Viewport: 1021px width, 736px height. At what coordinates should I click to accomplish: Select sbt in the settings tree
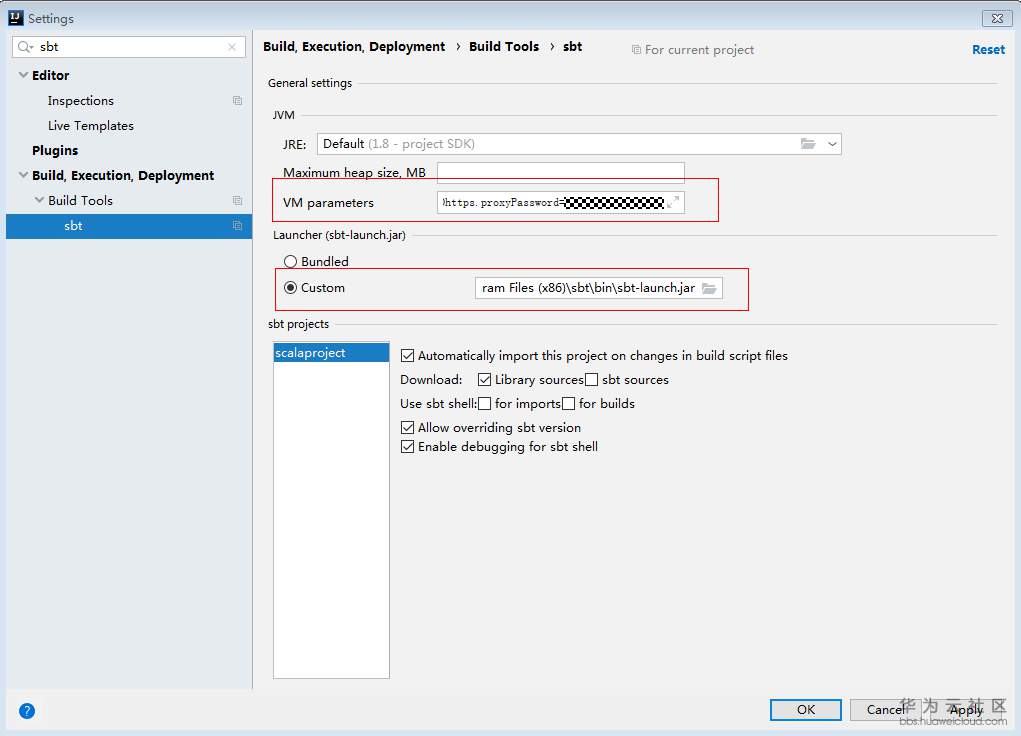(129, 226)
